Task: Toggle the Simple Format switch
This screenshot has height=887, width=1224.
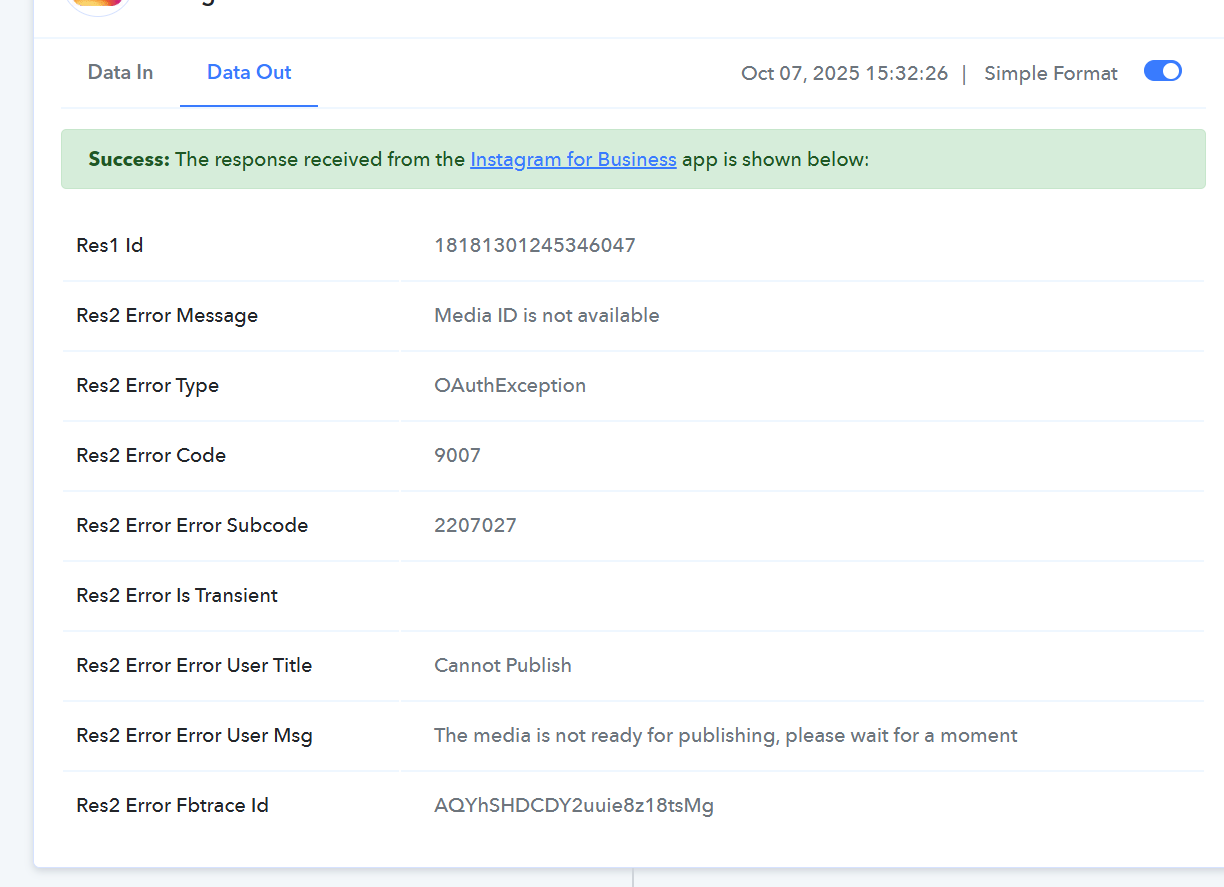Action: (x=1162, y=72)
